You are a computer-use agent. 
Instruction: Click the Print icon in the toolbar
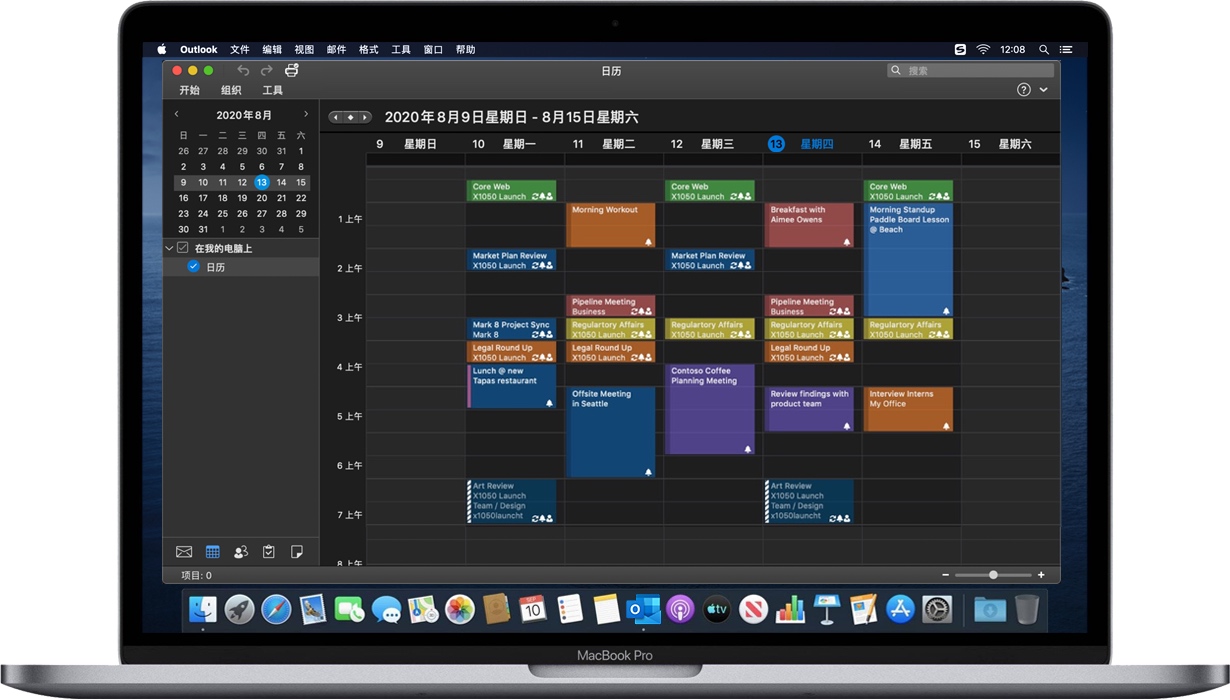point(291,70)
